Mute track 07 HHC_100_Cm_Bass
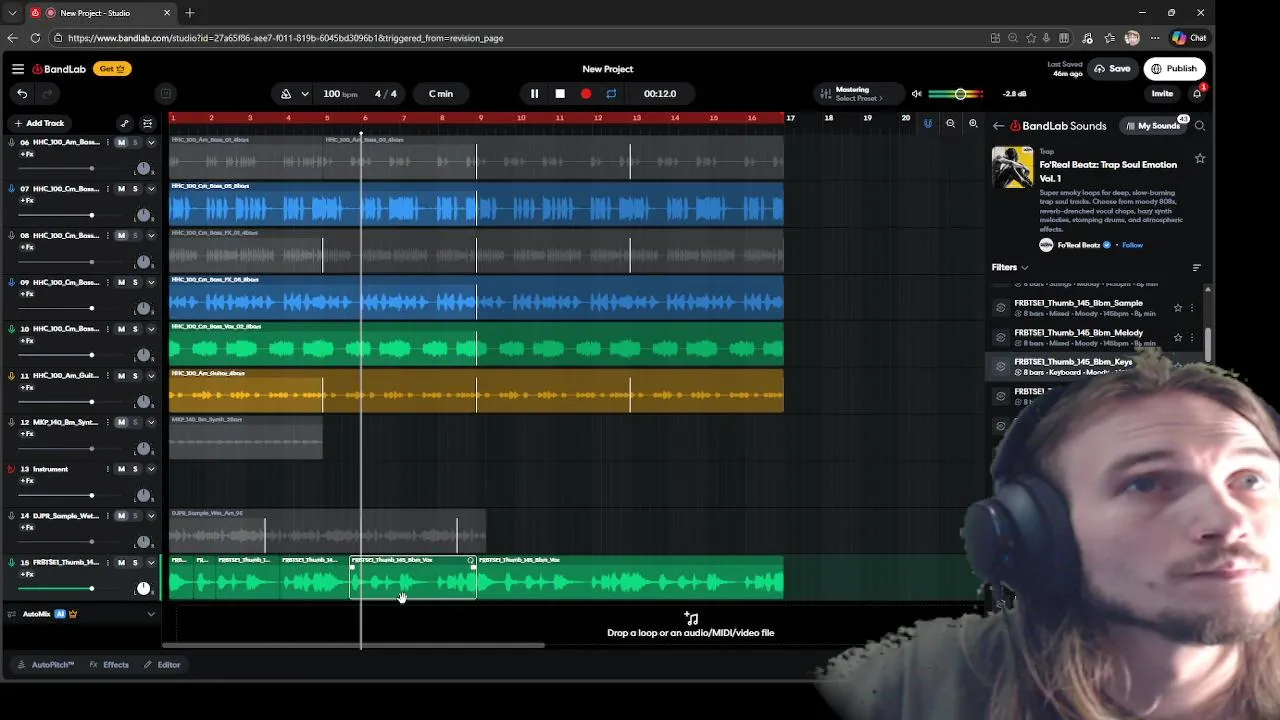Image resolution: width=1280 pixels, height=720 pixels. tap(121, 189)
